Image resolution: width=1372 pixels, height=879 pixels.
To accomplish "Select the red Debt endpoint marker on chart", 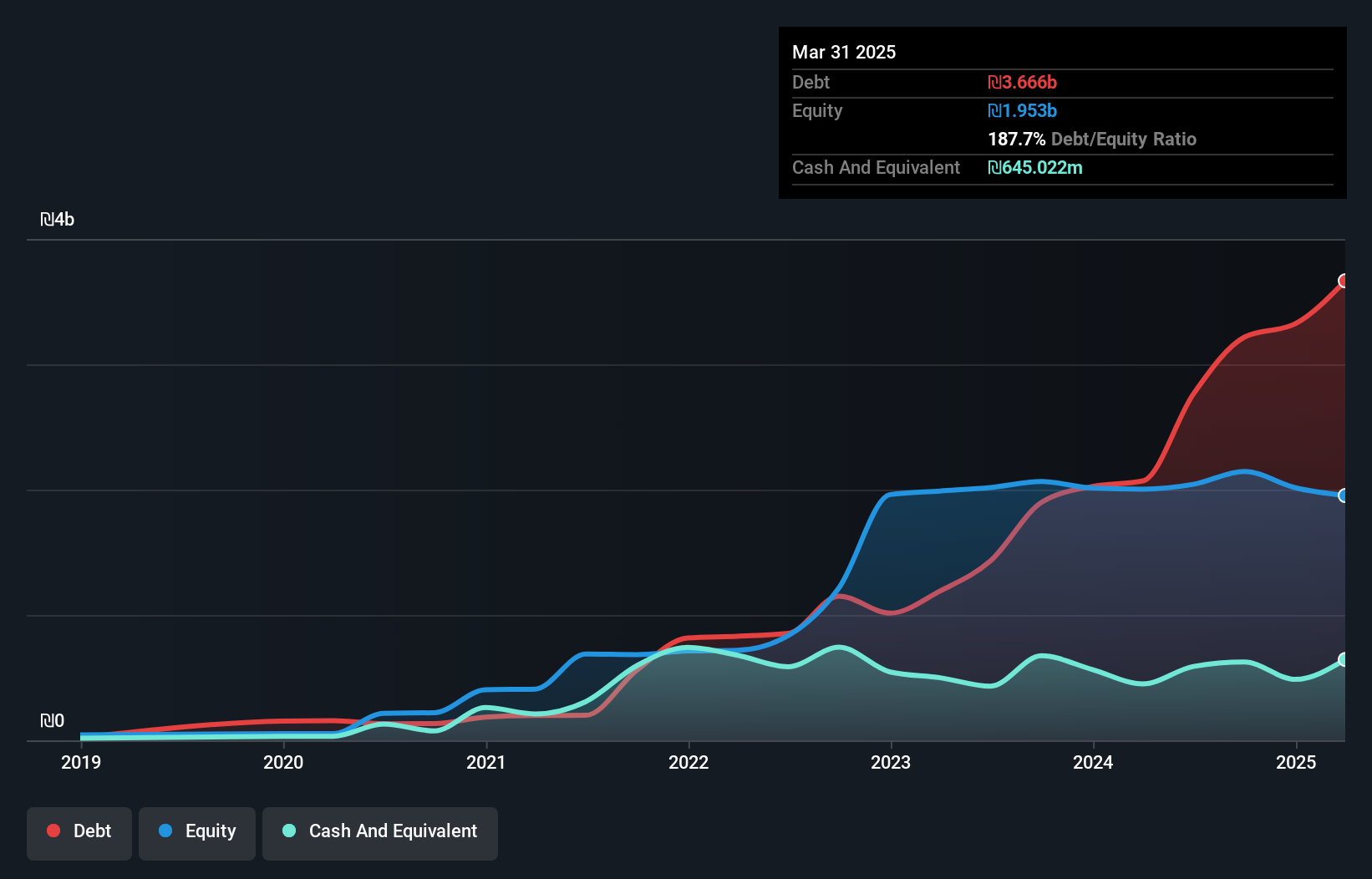I will [1344, 282].
